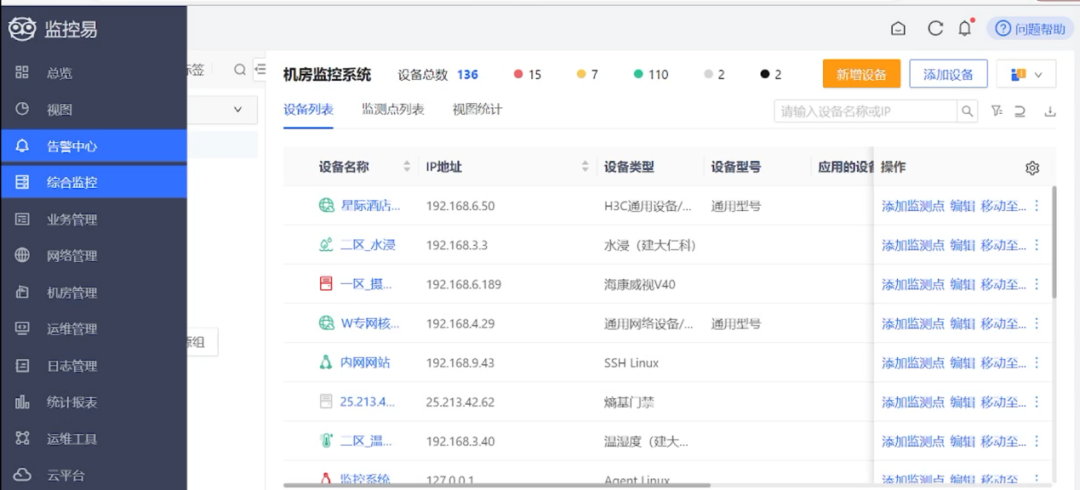The image size is (1080, 490).
Task: Click the export download icon
Action: pos(1050,111)
